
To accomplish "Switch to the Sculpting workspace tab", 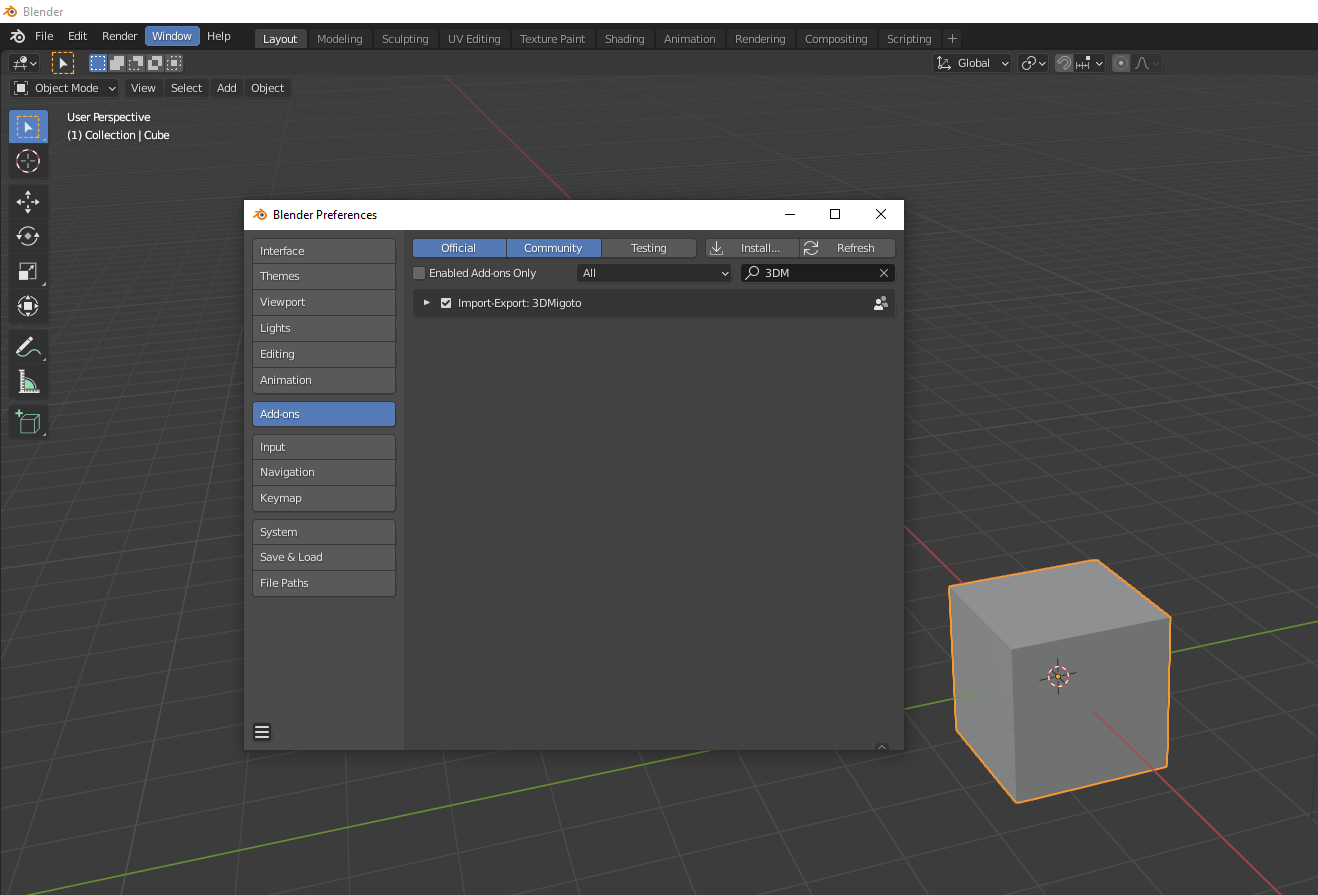I will pyautogui.click(x=405, y=39).
